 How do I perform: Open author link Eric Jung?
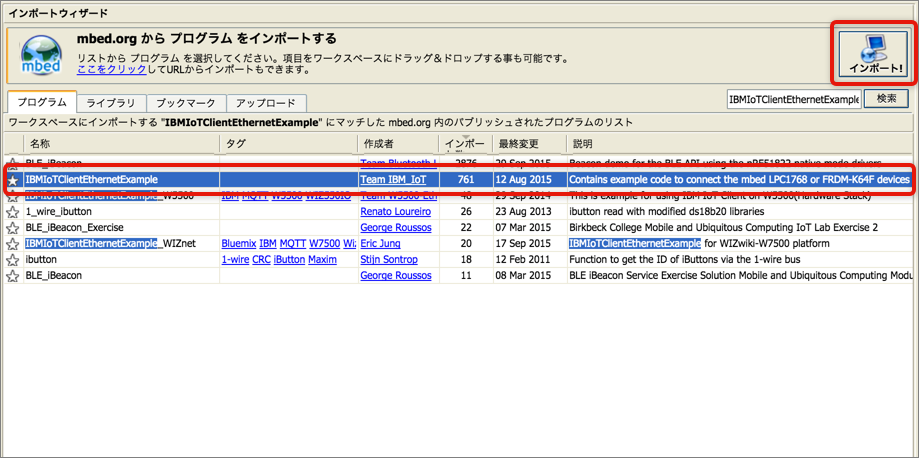pyautogui.click(x=380, y=243)
